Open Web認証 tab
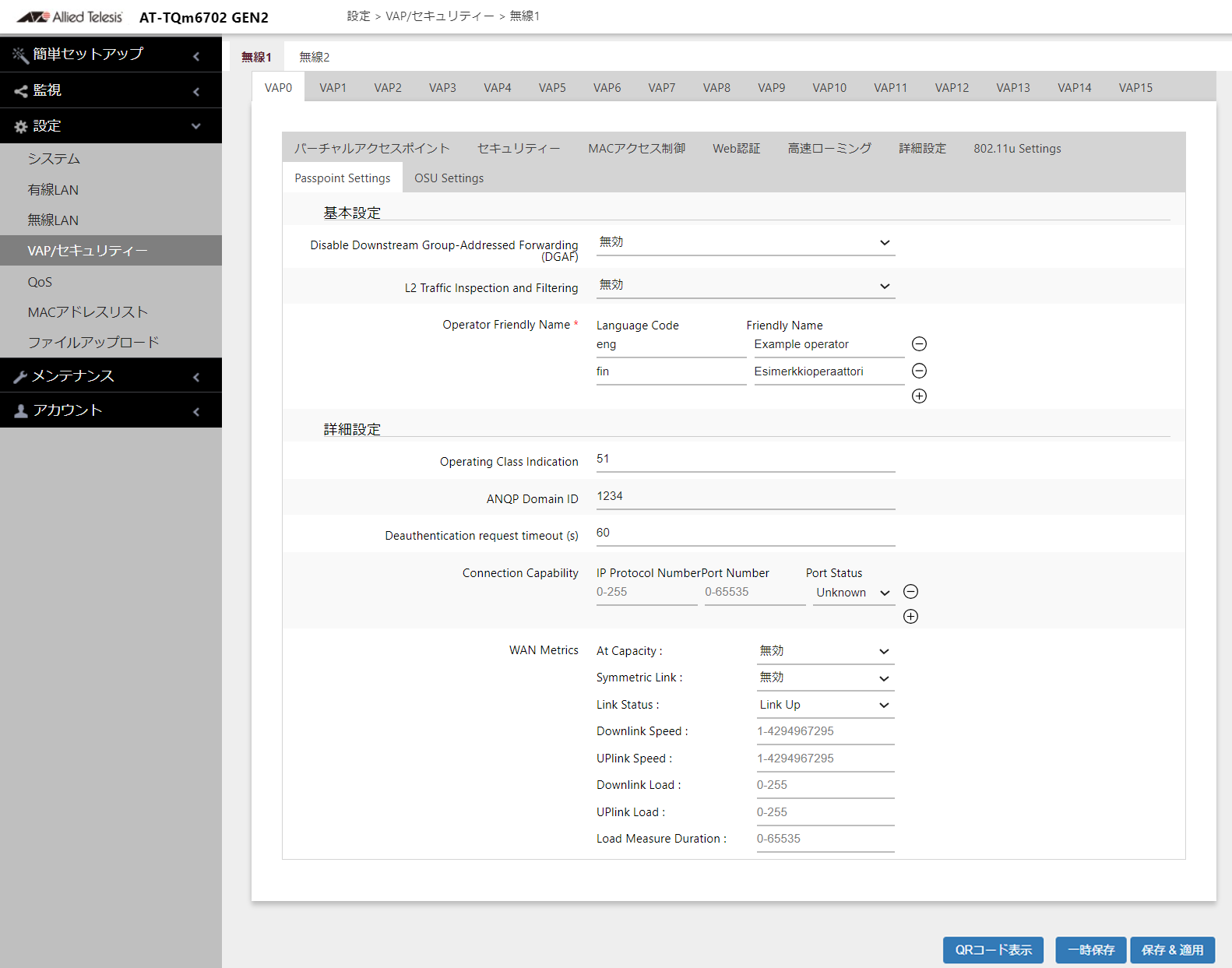This screenshot has width=1232, height=968. (736, 148)
